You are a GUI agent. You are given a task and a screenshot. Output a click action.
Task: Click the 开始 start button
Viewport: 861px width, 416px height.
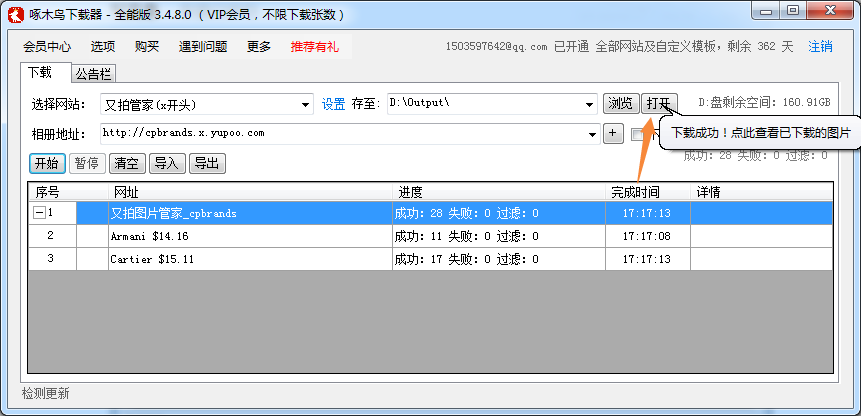pyautogui.click(x=47, y=164)
